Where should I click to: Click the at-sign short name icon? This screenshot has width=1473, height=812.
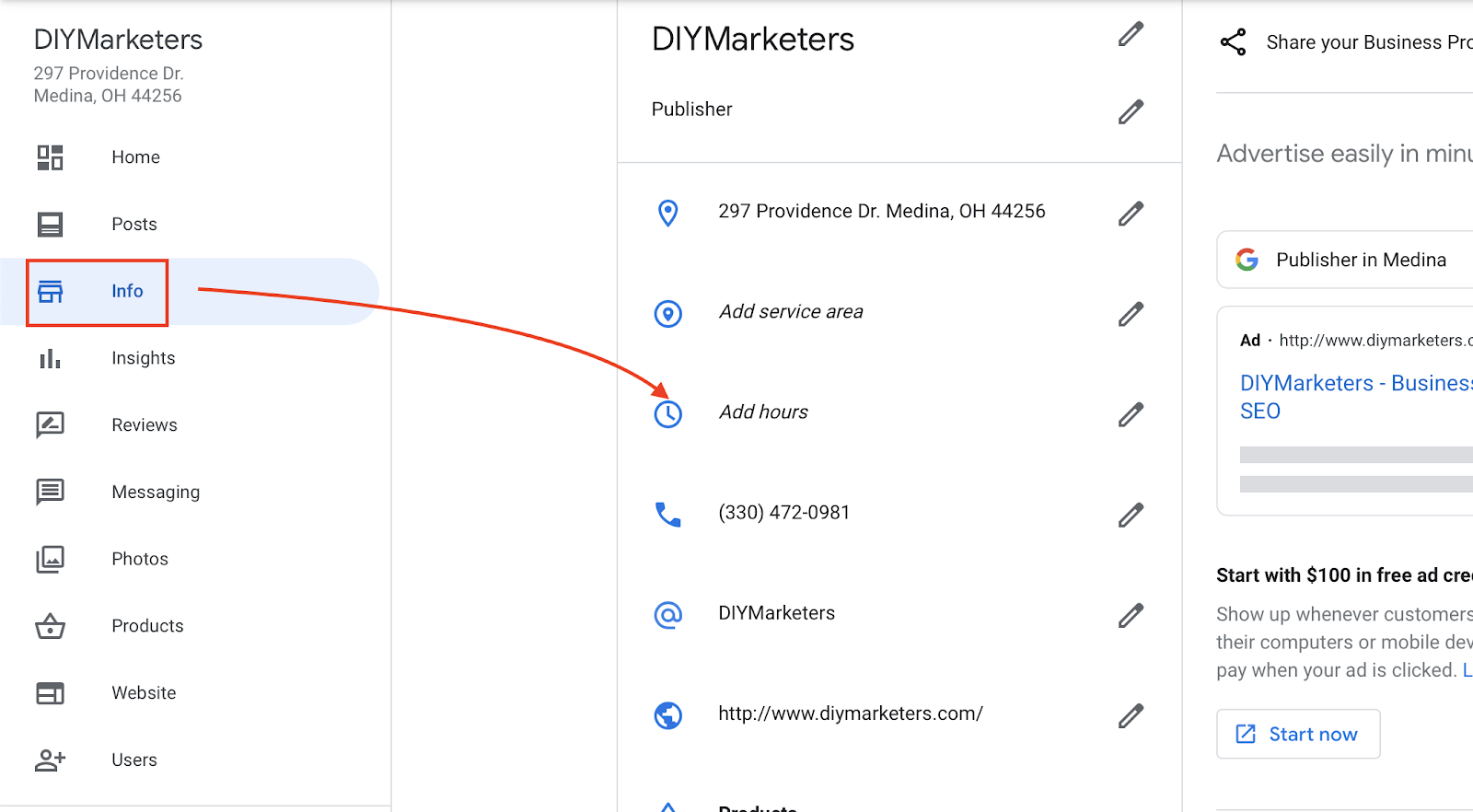[x=668, y=615]
